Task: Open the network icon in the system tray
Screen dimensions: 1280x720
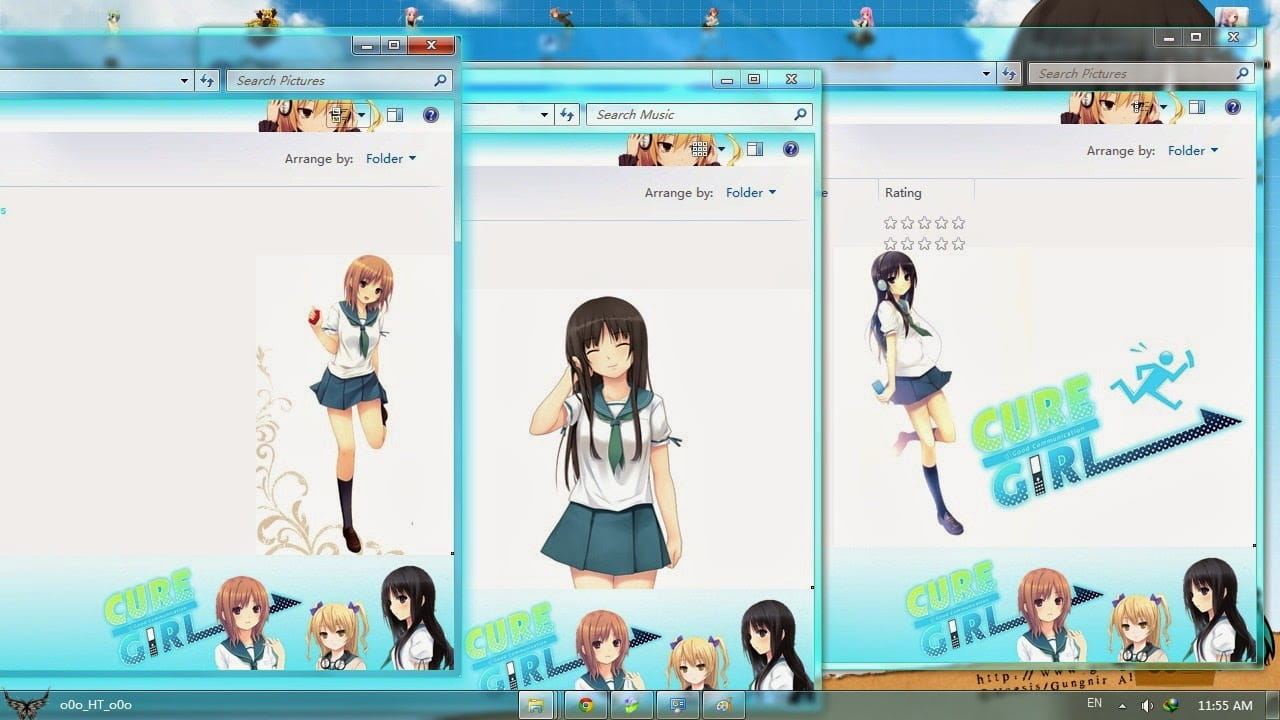Action: point(1171,705)
